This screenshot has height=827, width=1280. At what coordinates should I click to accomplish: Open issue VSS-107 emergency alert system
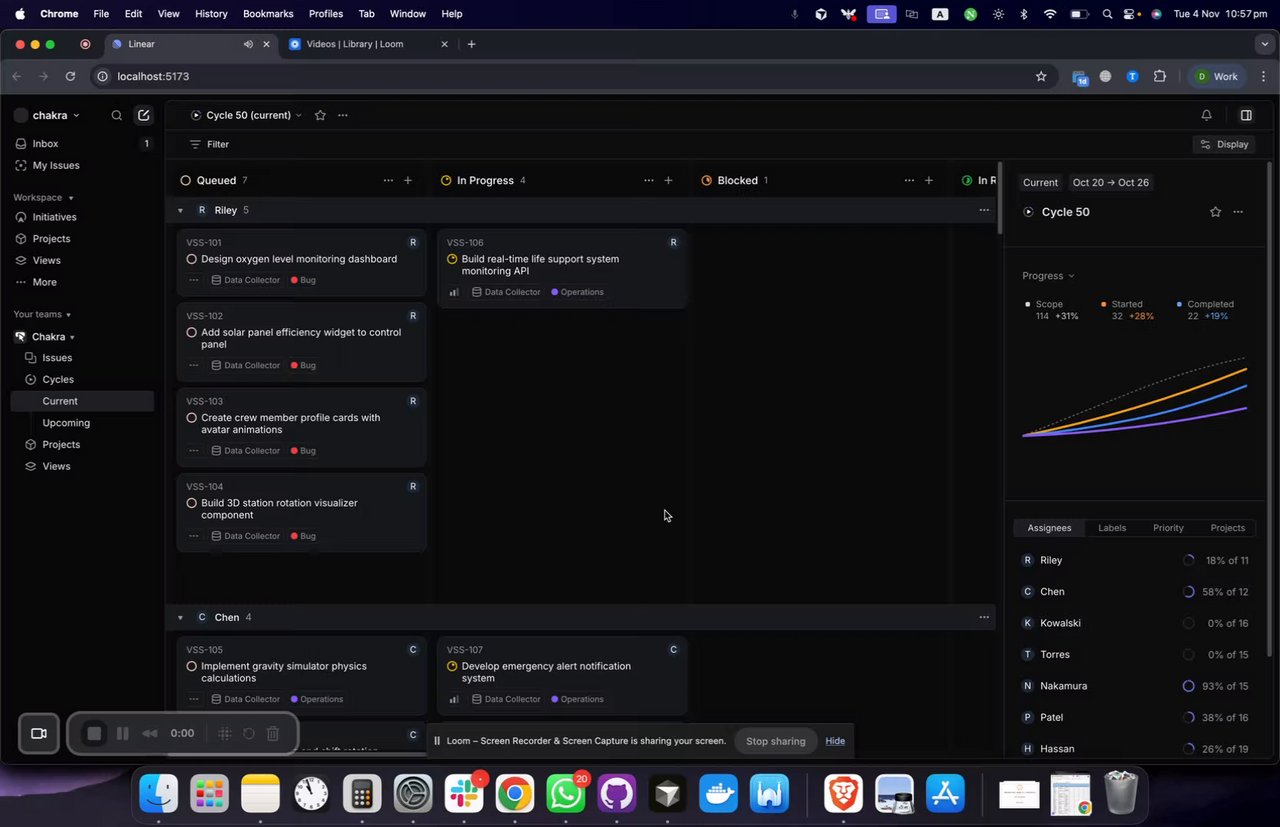tap(562, 676)
